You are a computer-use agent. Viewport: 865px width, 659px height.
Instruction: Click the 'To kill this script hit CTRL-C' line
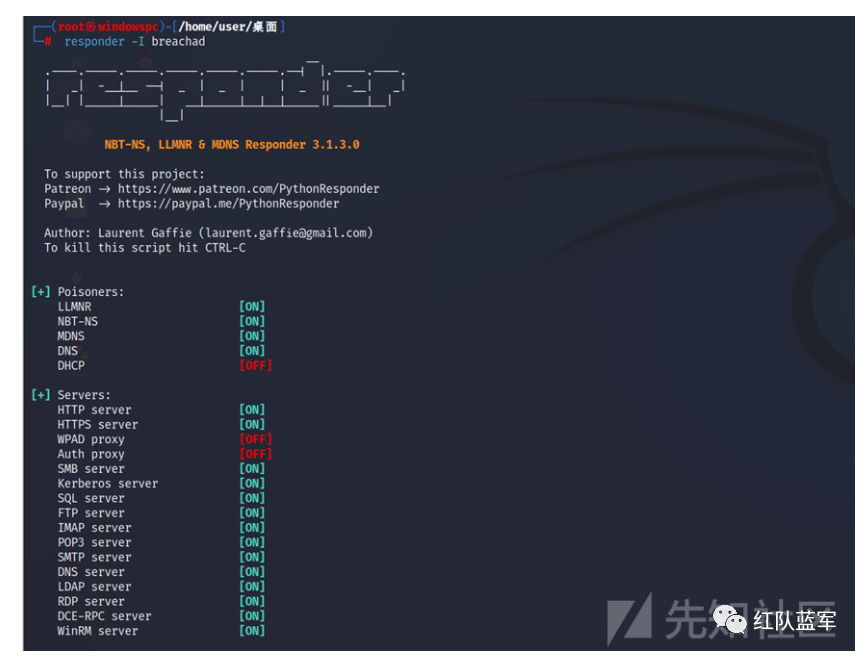pos(145,248)
